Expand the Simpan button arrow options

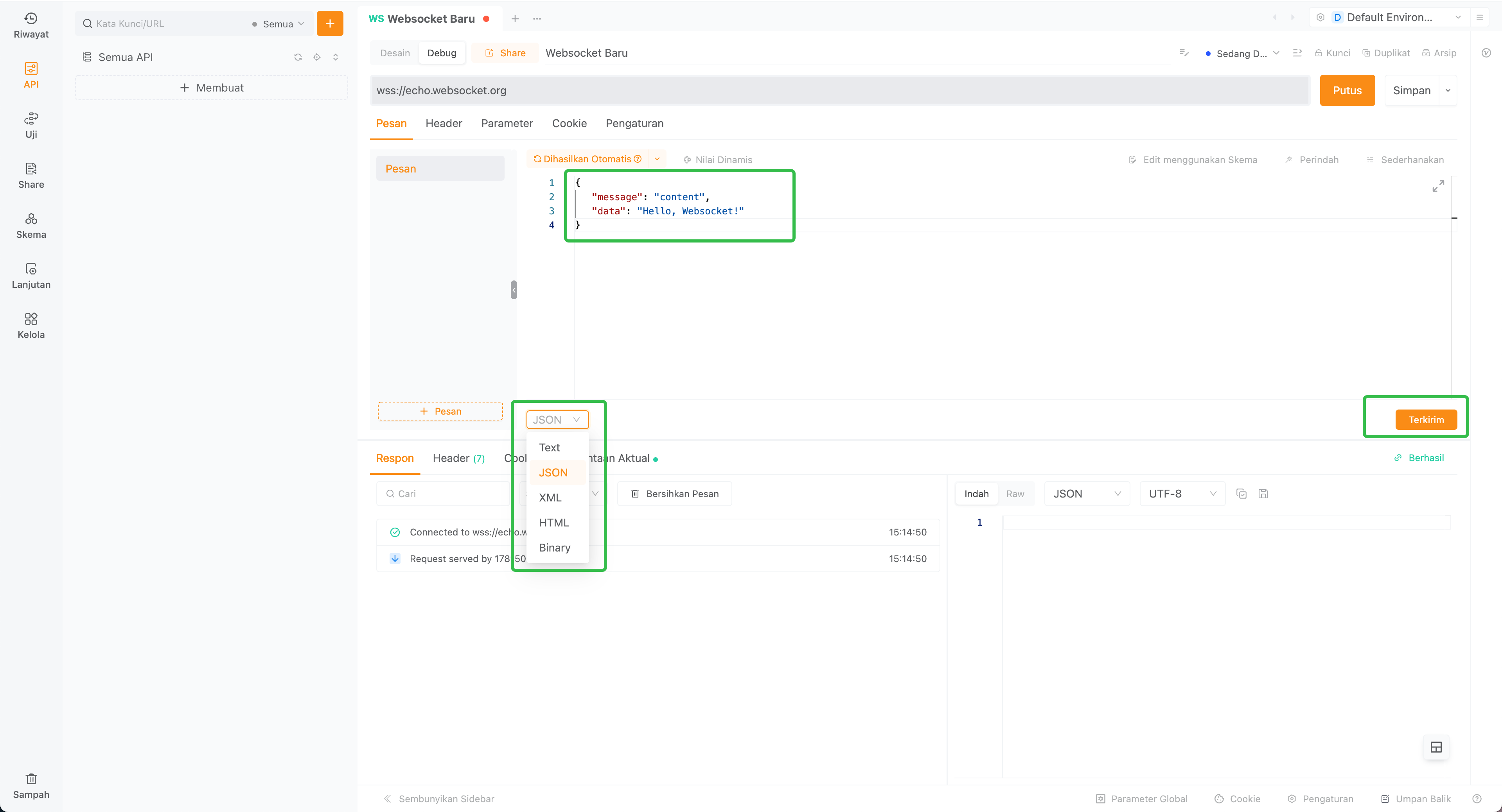[1448, 90]
